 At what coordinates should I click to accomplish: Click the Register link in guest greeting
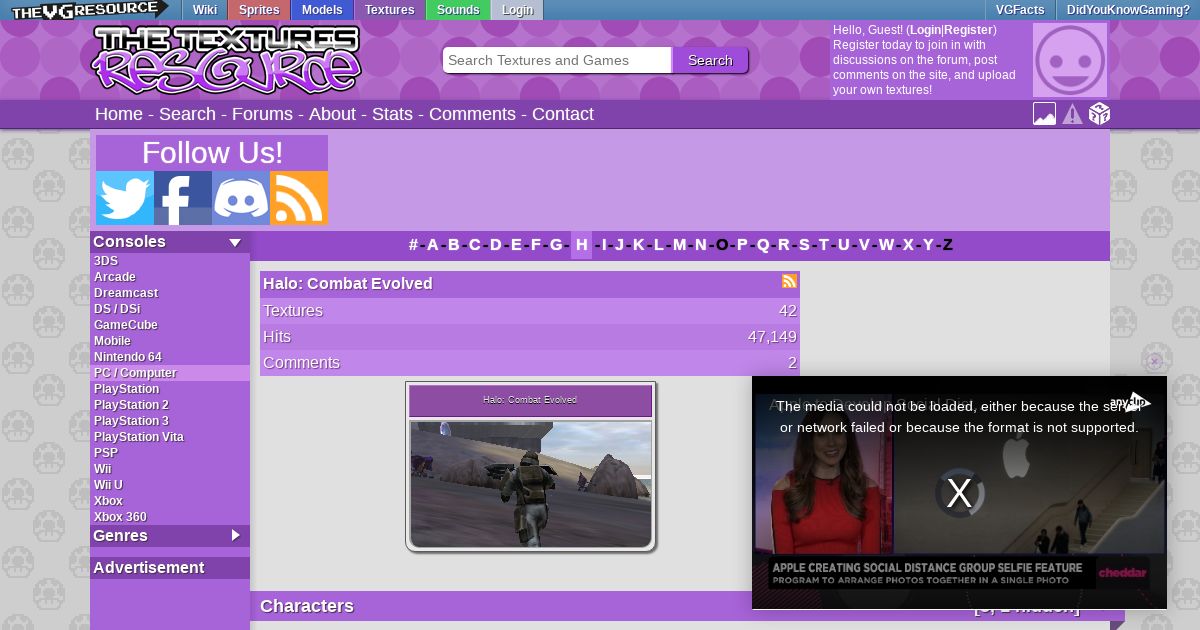pyautogui.click(x=968, y=30)
